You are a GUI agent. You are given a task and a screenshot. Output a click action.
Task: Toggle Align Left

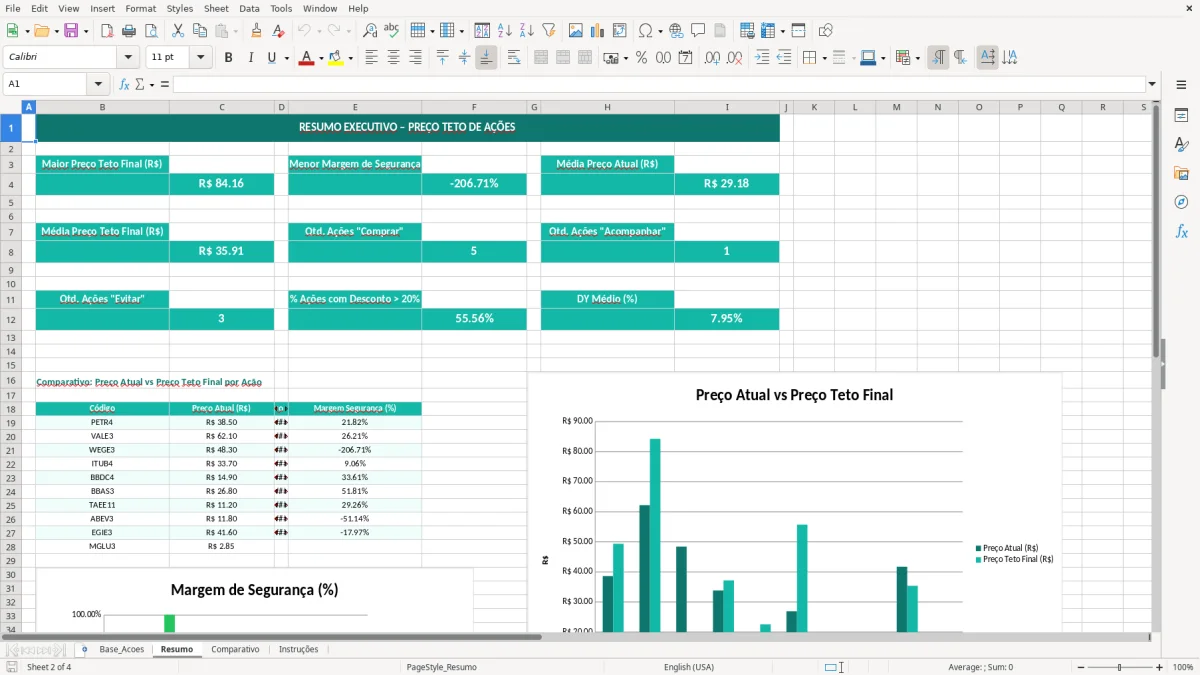[371, 58]
